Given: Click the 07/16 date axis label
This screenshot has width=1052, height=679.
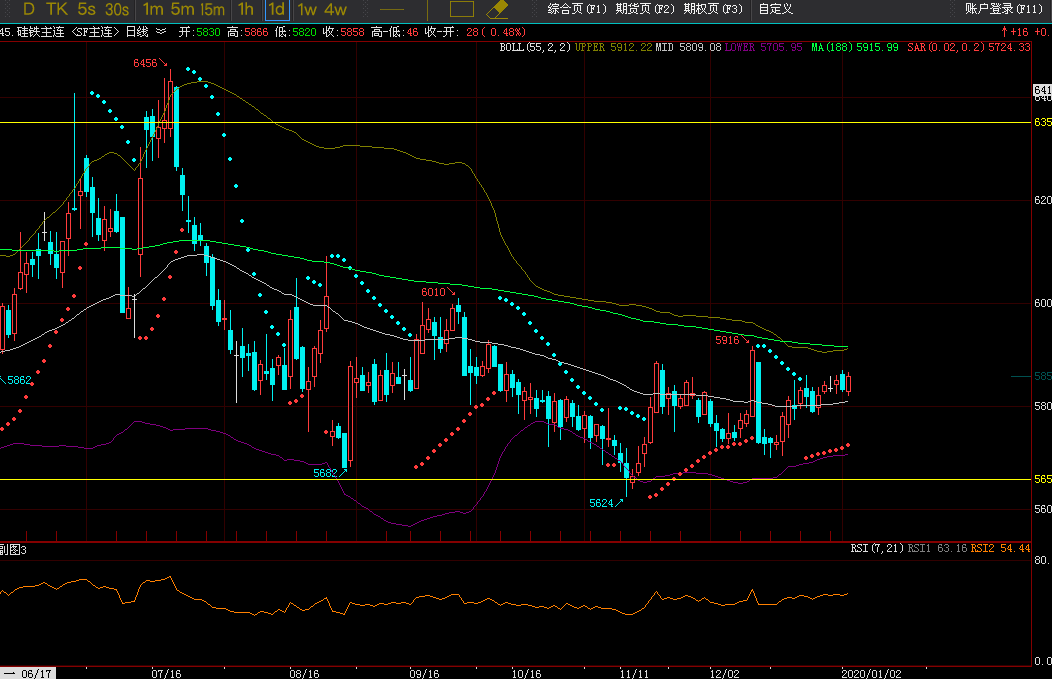Looking at the screenshot, I should click(166, 673).
